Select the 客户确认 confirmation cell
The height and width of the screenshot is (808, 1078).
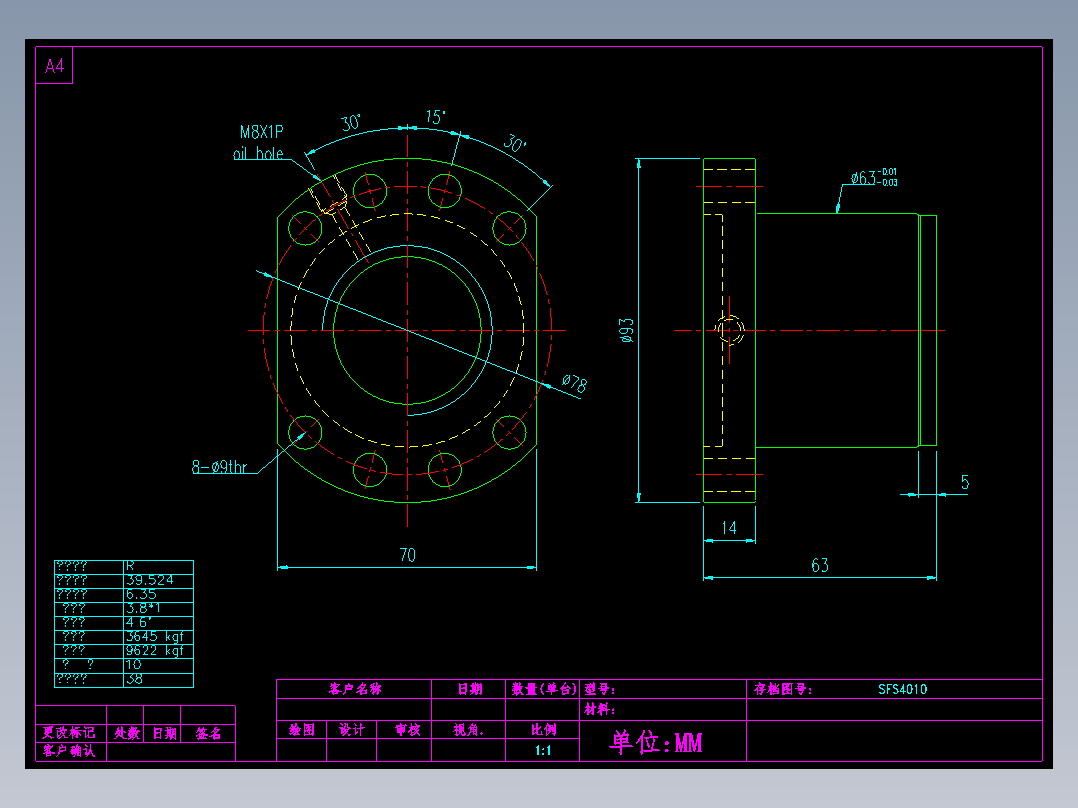click(x=69, y=751)
